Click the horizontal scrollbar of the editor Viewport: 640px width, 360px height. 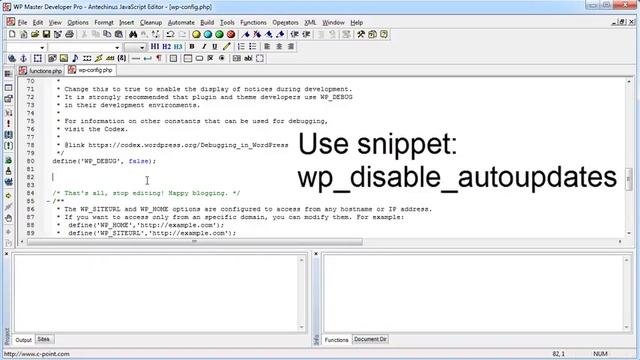[x=195, y=242]
